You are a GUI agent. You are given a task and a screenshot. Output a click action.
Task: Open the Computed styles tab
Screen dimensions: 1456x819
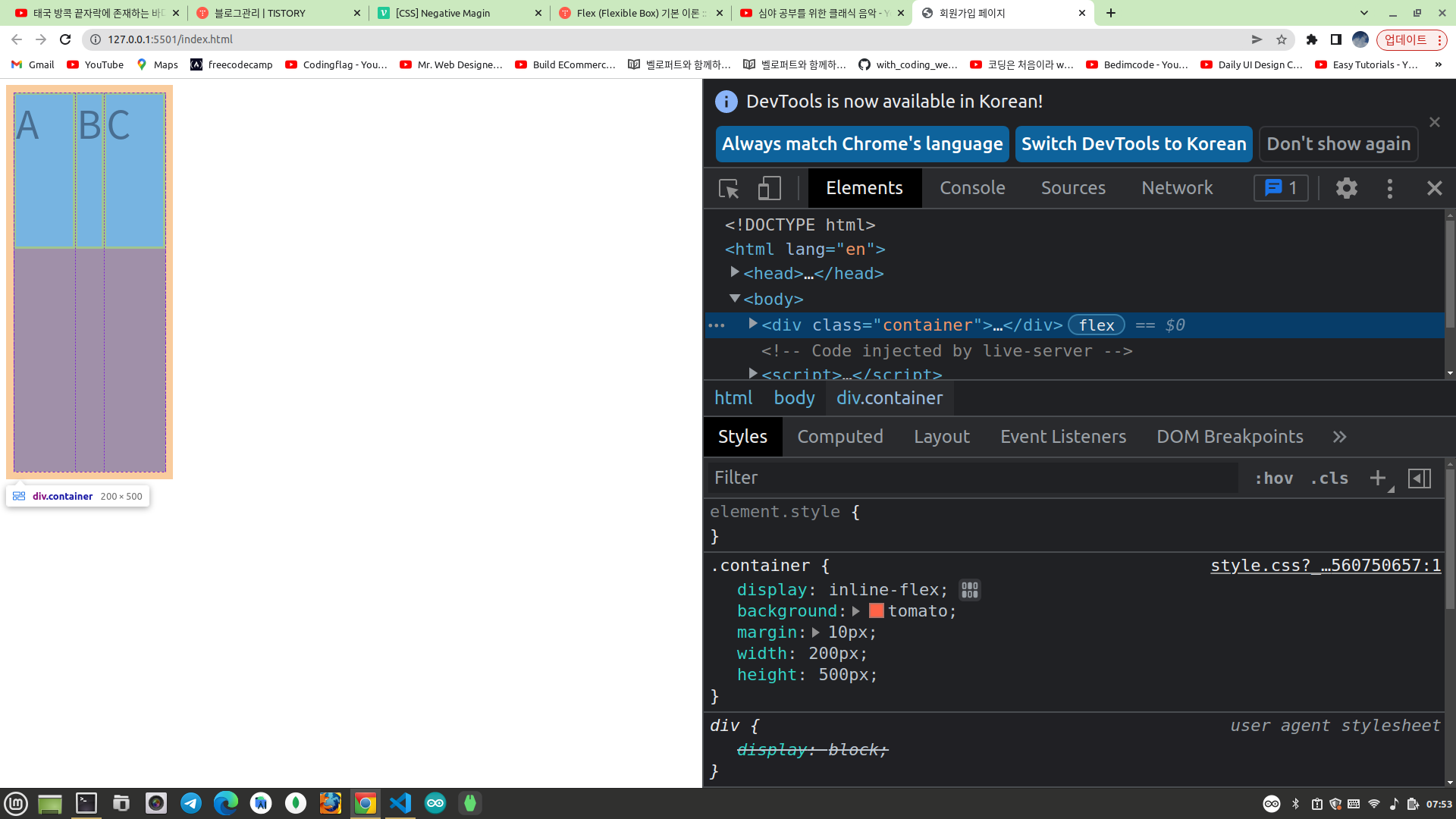click(839, 437)
